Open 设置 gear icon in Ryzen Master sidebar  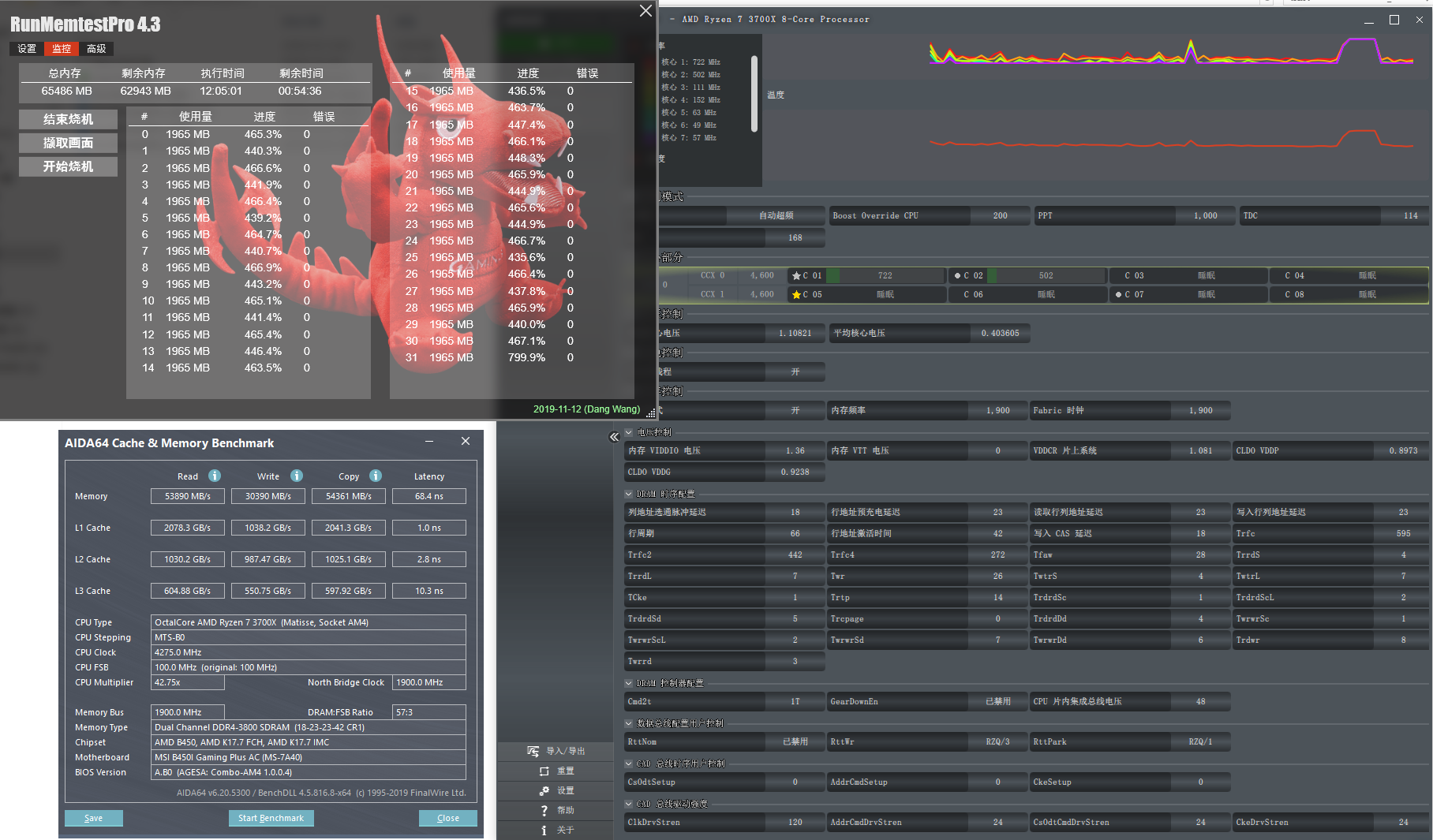pyautogui.click(x=544, y=790)
